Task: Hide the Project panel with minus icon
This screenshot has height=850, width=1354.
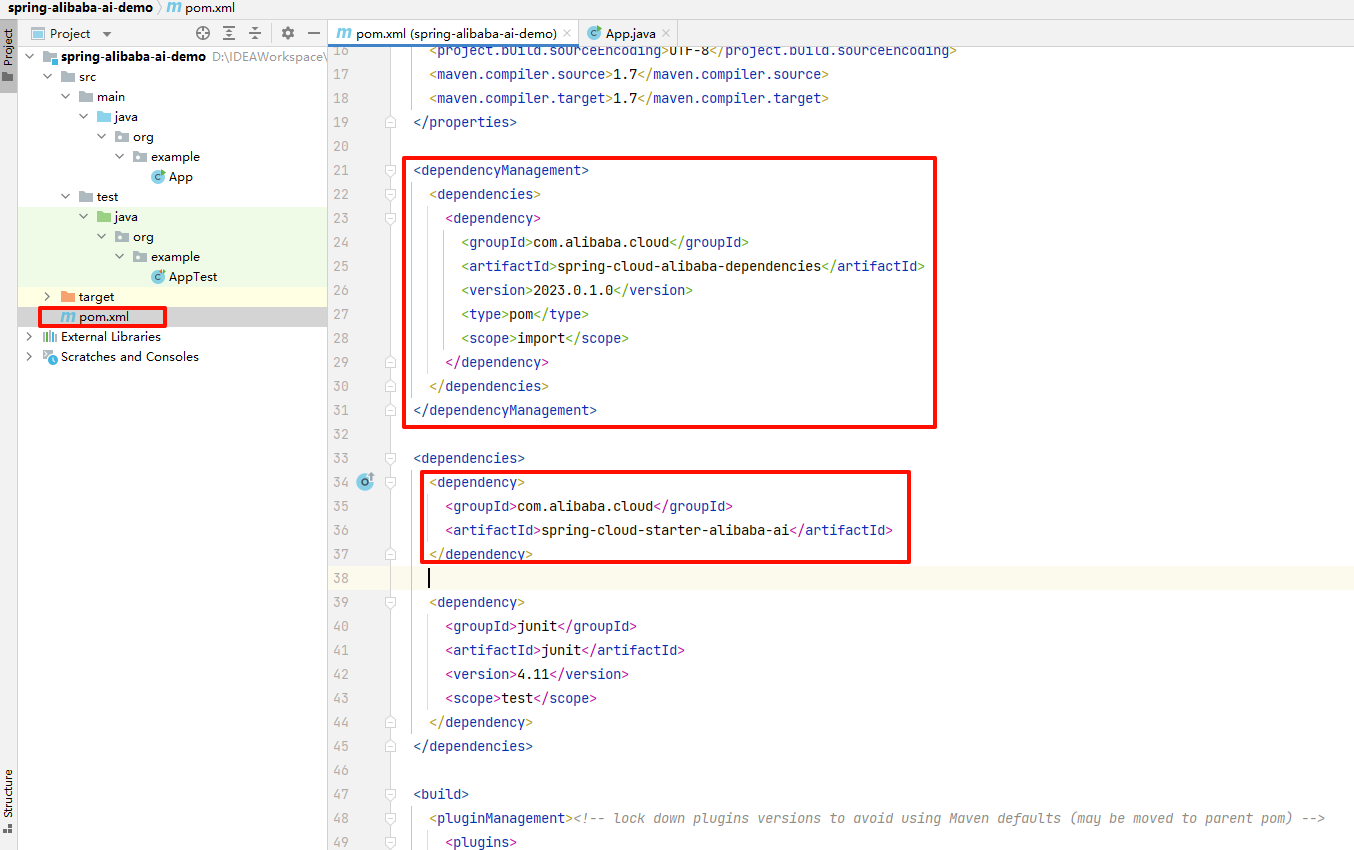Action: (x=313, y=33)
